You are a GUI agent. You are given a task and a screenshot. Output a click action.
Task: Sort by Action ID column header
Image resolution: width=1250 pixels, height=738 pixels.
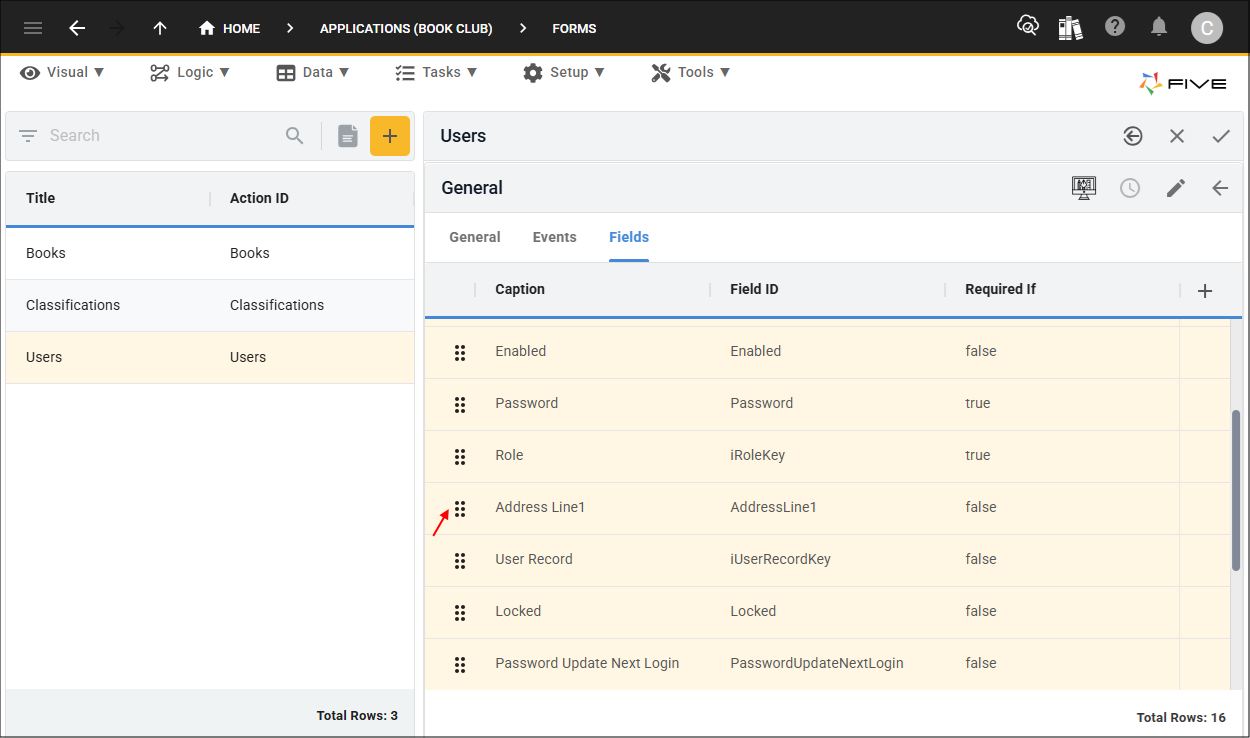[259, 198]
